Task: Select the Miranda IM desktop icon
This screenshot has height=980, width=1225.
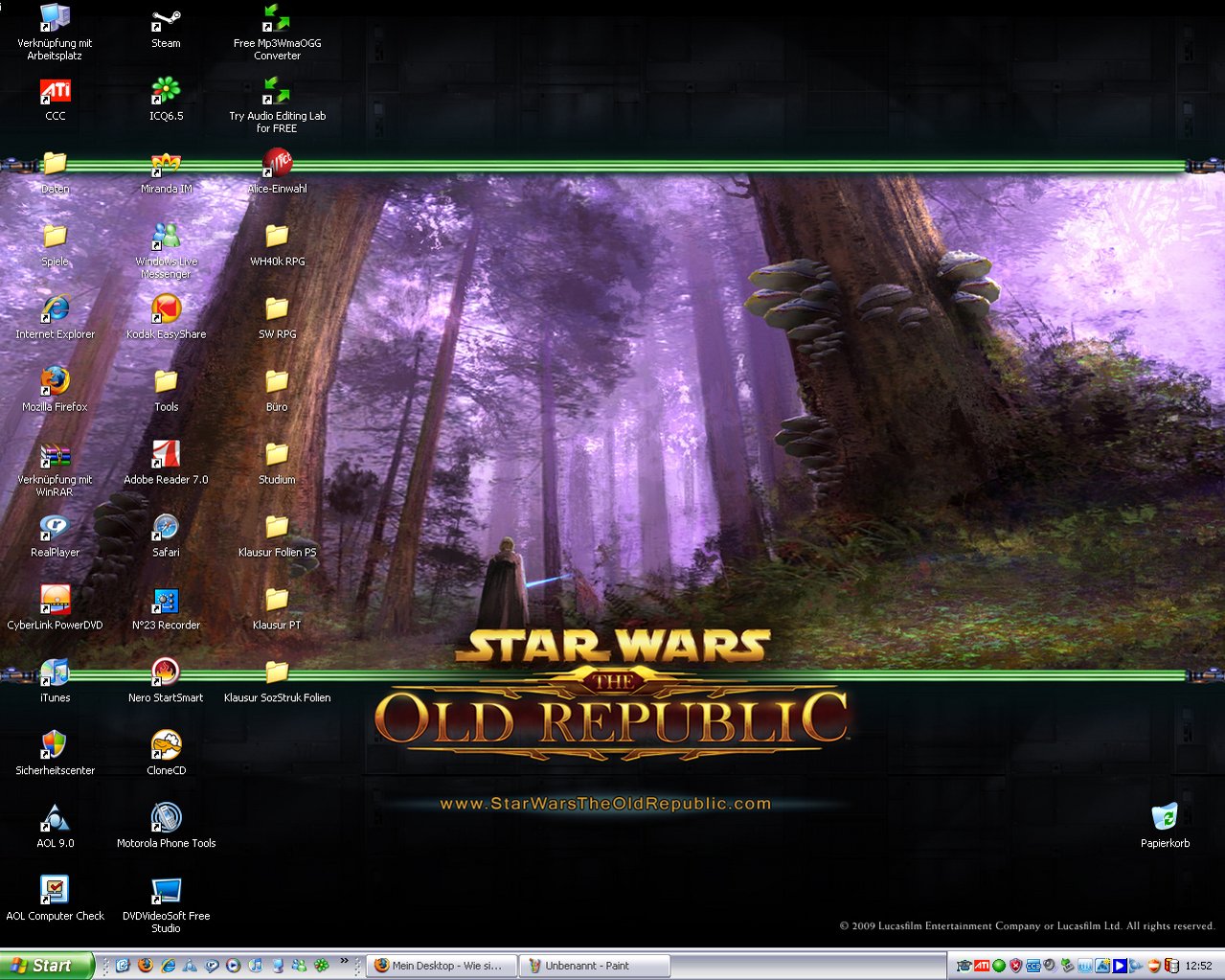Action: point(166,165)
